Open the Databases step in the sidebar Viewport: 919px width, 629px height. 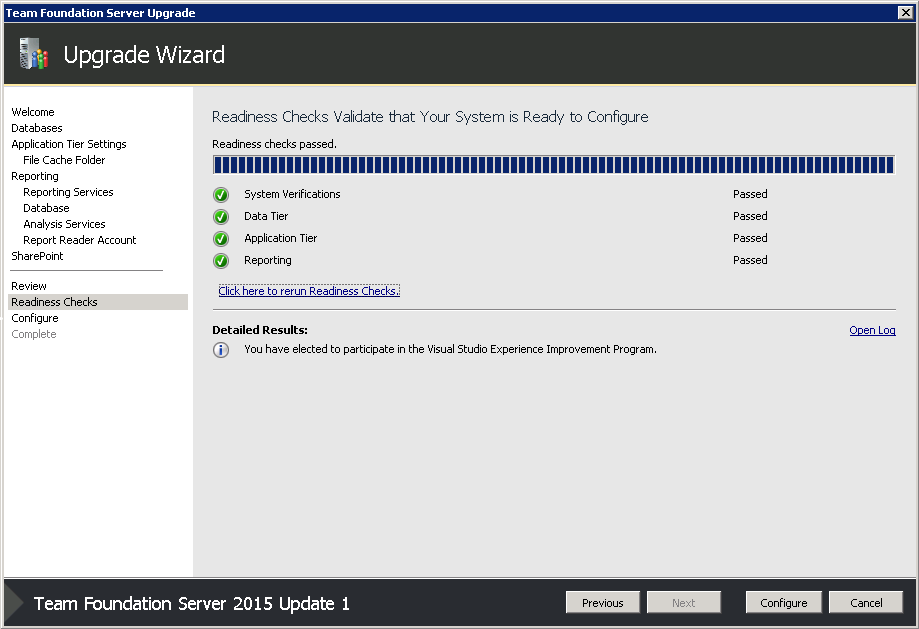(37, 128)
